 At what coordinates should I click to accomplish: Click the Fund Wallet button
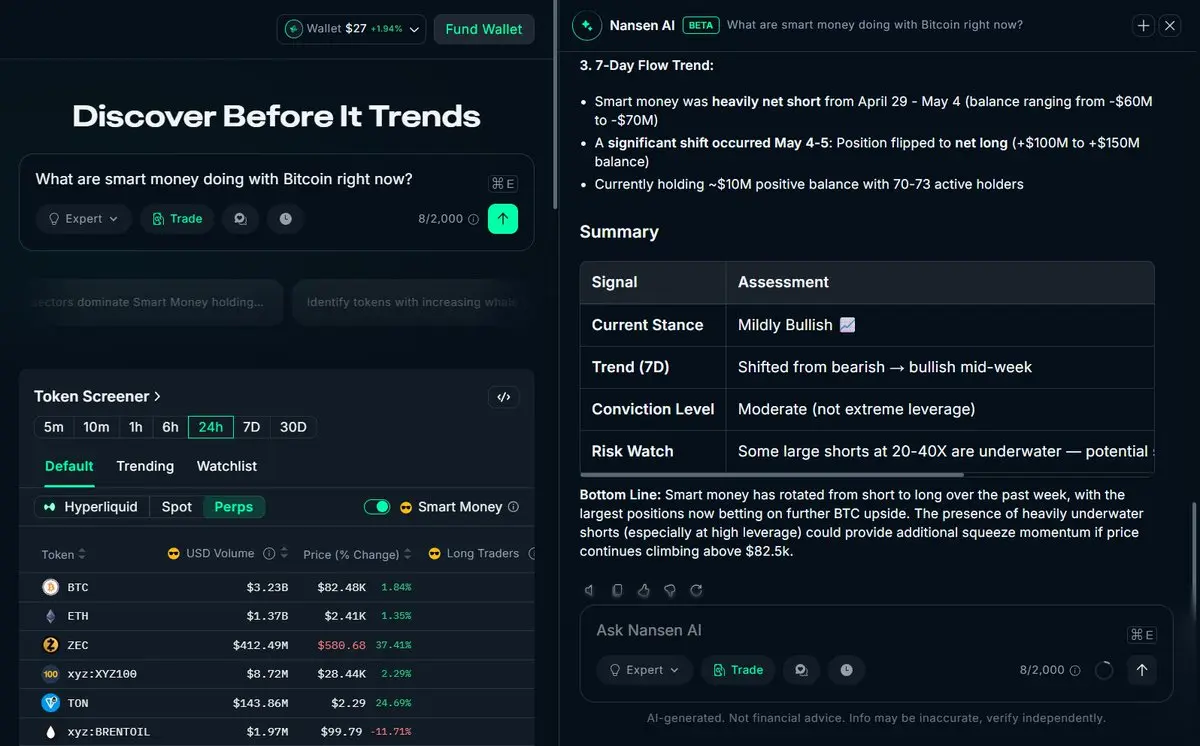point(484,29)
